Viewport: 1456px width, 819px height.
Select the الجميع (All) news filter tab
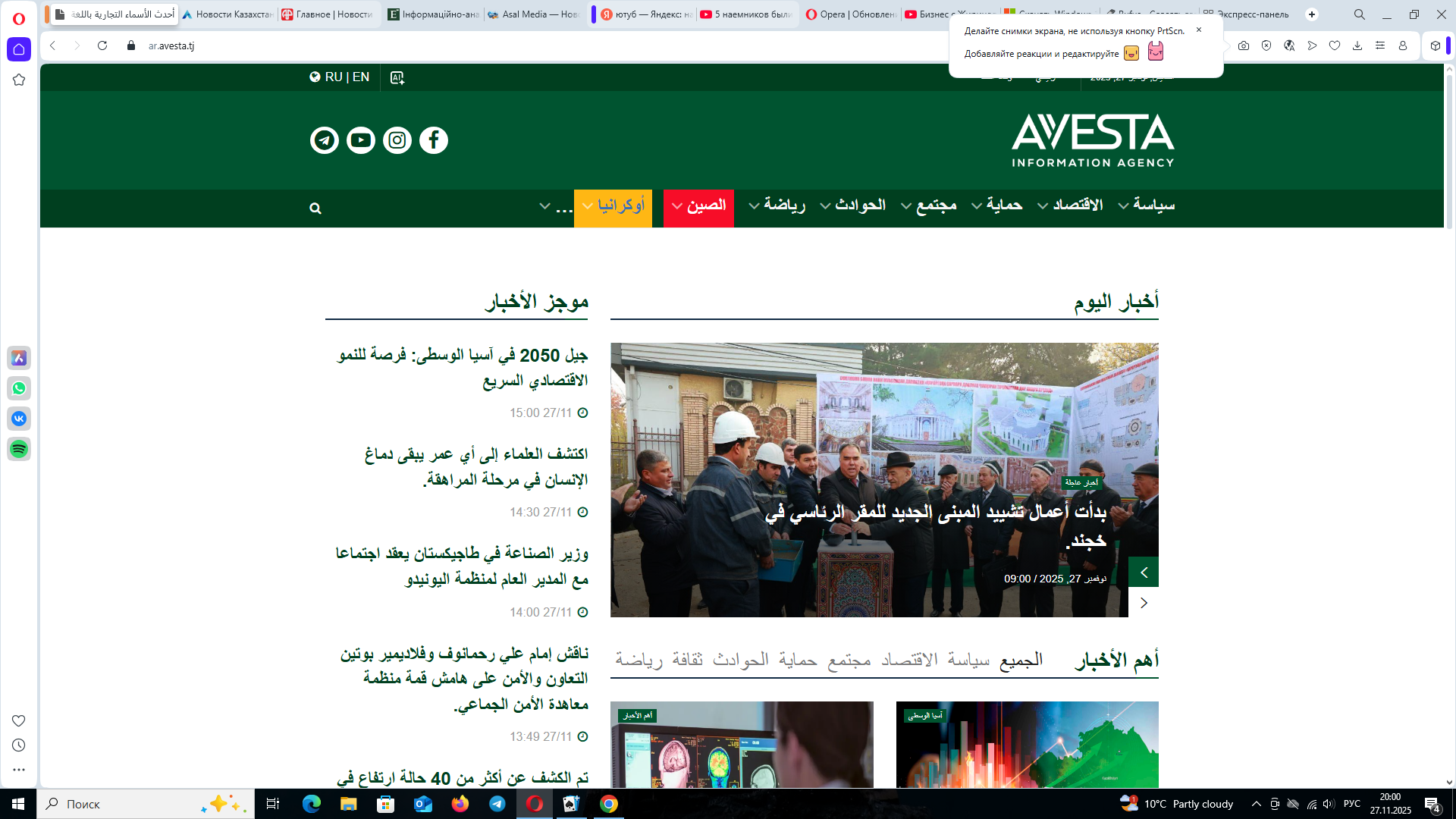coord(1021,661)
